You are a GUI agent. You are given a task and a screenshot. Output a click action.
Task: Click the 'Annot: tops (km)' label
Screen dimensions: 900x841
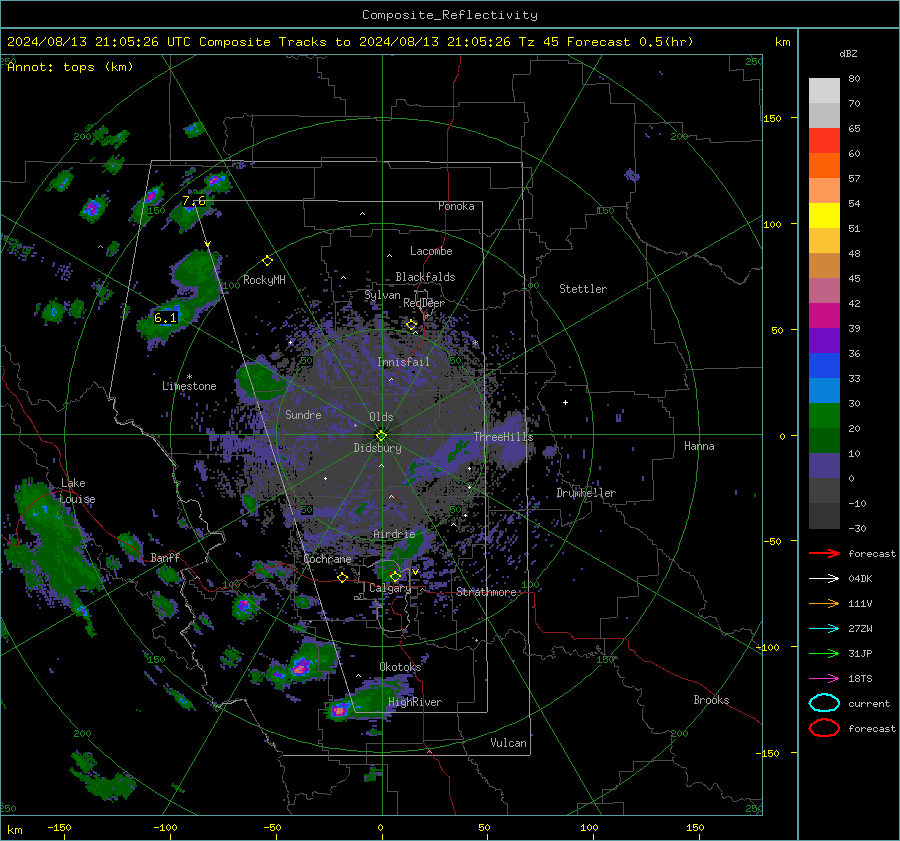pos(70,67)
